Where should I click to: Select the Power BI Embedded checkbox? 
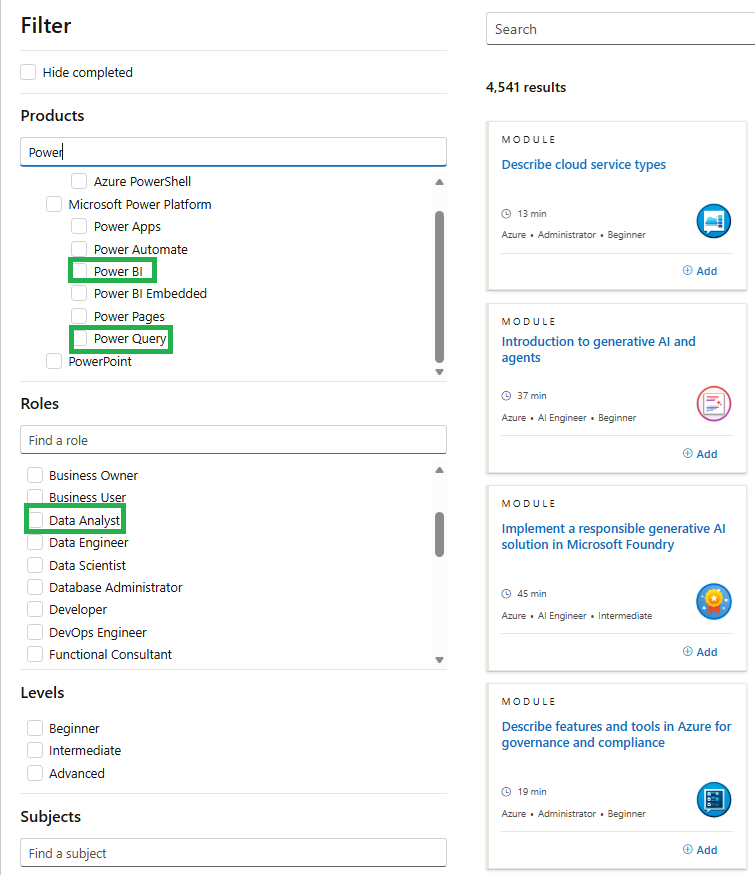[79, 294]
